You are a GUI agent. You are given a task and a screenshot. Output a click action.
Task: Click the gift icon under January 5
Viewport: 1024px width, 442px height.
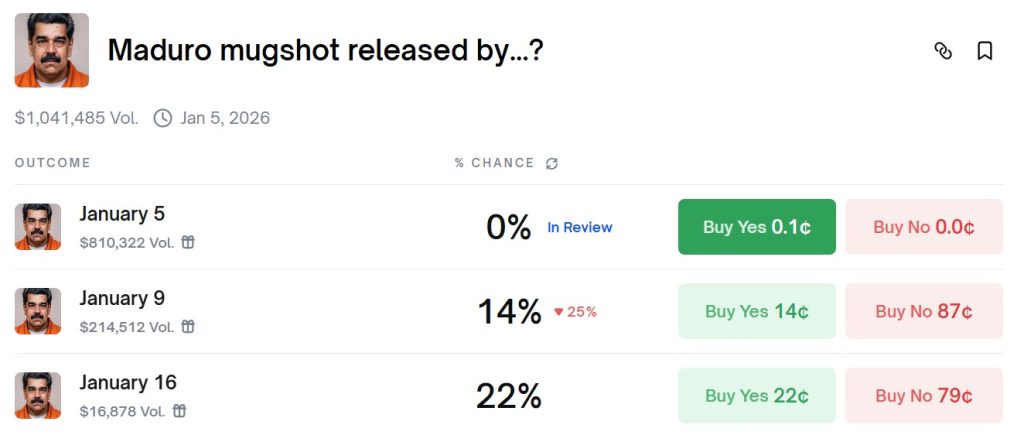click(x=188, y=242)
